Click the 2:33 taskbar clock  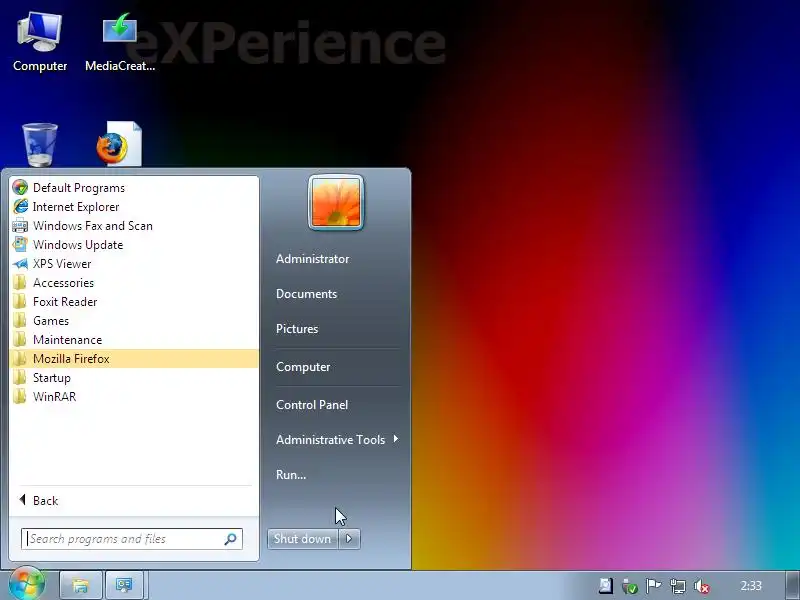point(751,586)
